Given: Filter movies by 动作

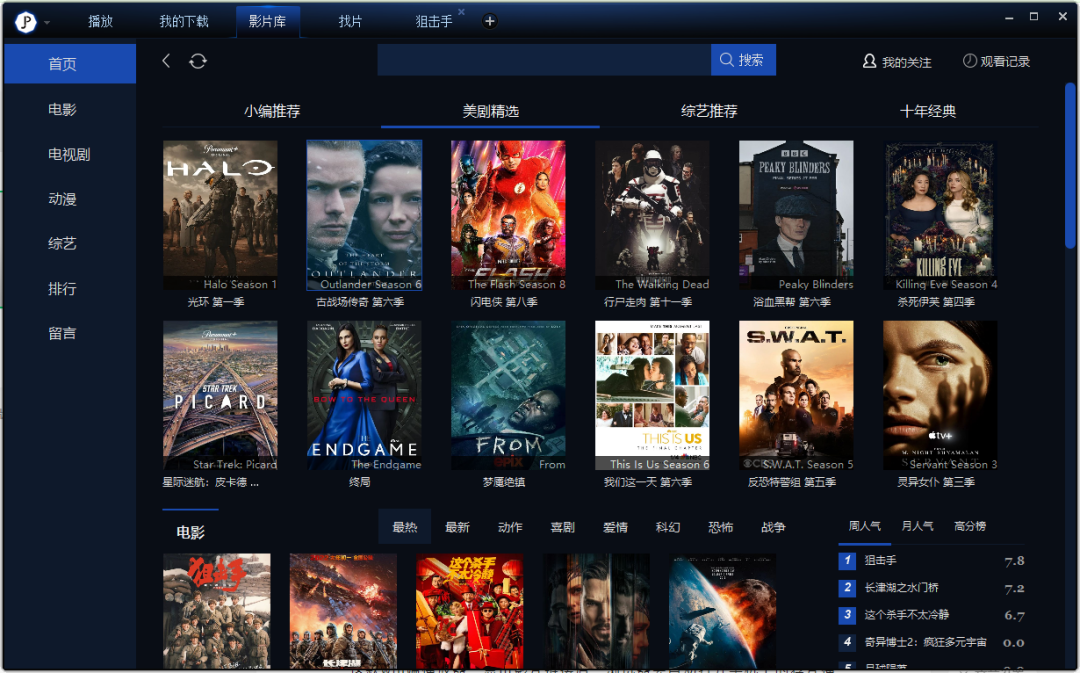Looking at the screenshot, I should coord(510,527).
